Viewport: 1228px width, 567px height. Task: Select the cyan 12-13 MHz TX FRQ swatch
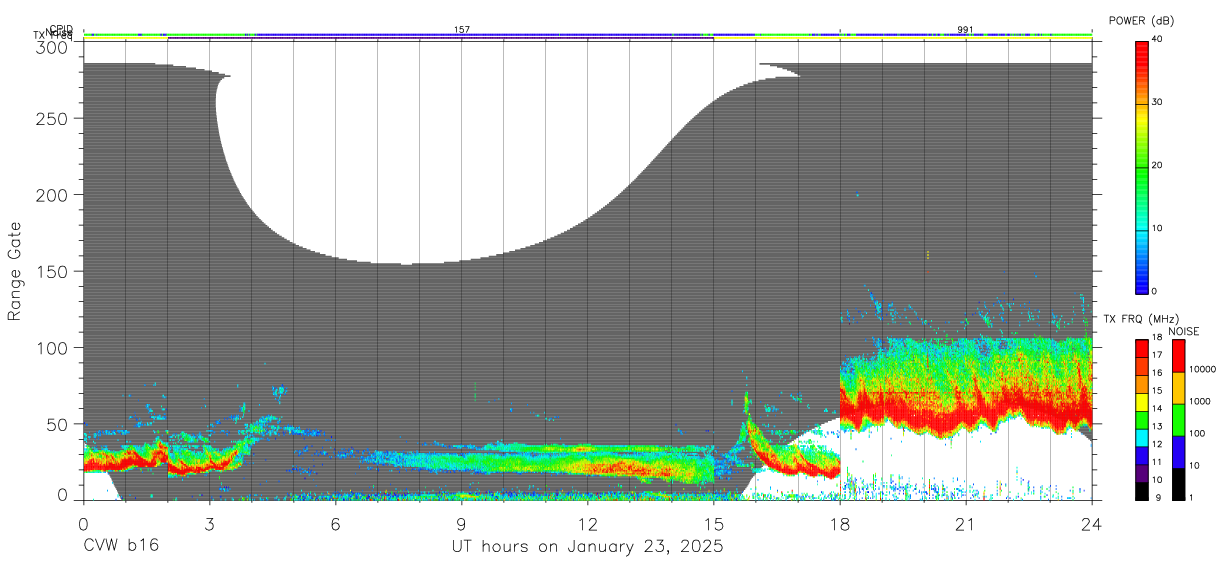coord(1141,437)
